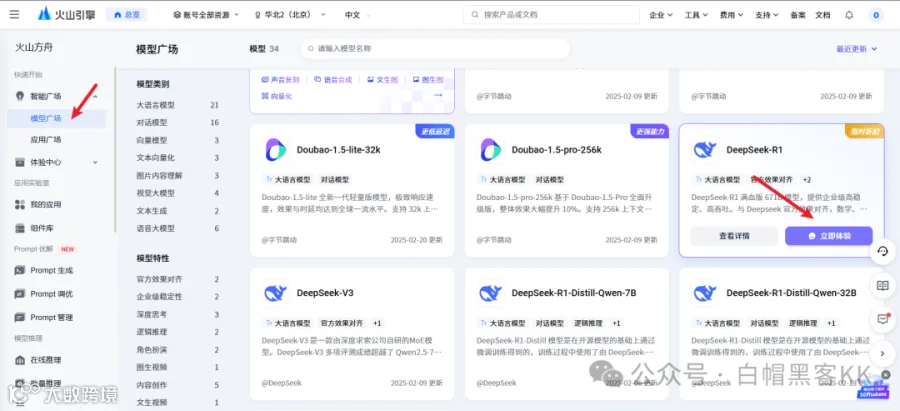The image size is (900, 411).
Task: Click the 火山引擎 logo
Action: pos(67,15)
